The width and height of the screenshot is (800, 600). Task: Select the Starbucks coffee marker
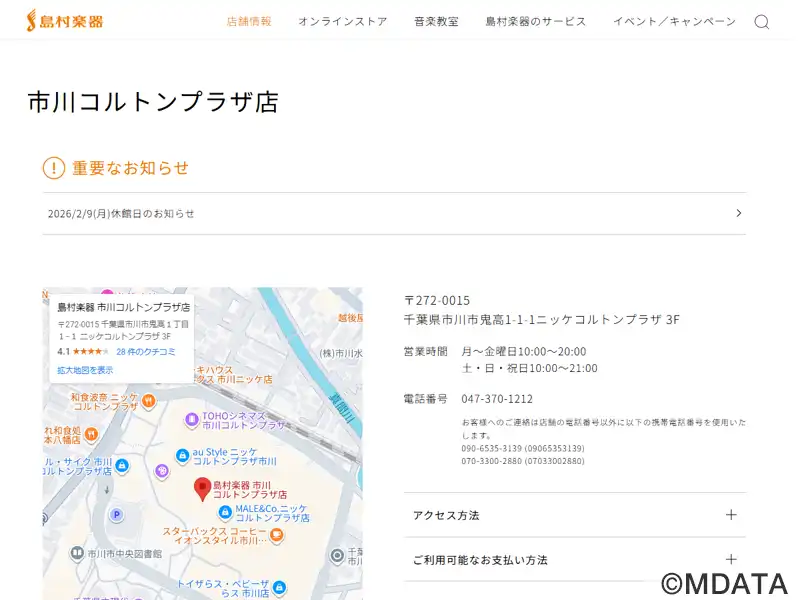[277, 535]
